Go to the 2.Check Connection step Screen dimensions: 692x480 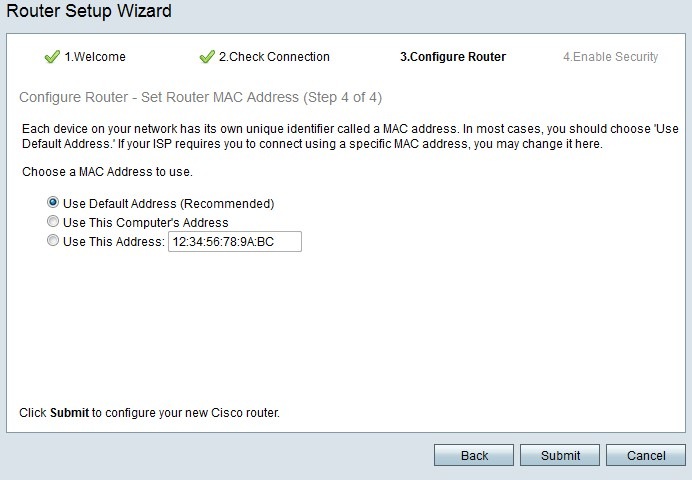[x=274, y=57]
